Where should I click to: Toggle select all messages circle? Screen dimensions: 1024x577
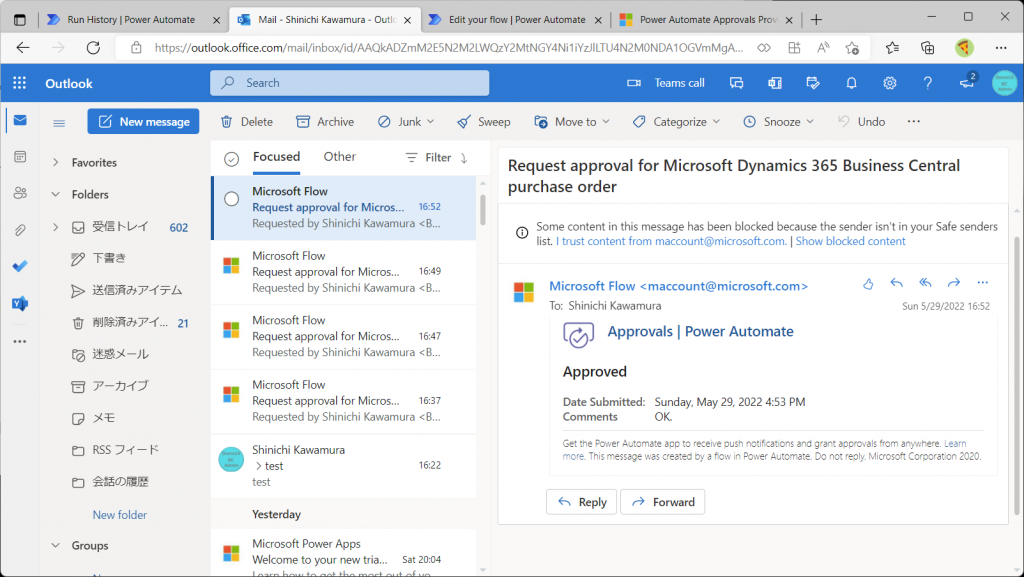[x=231, y=159]
